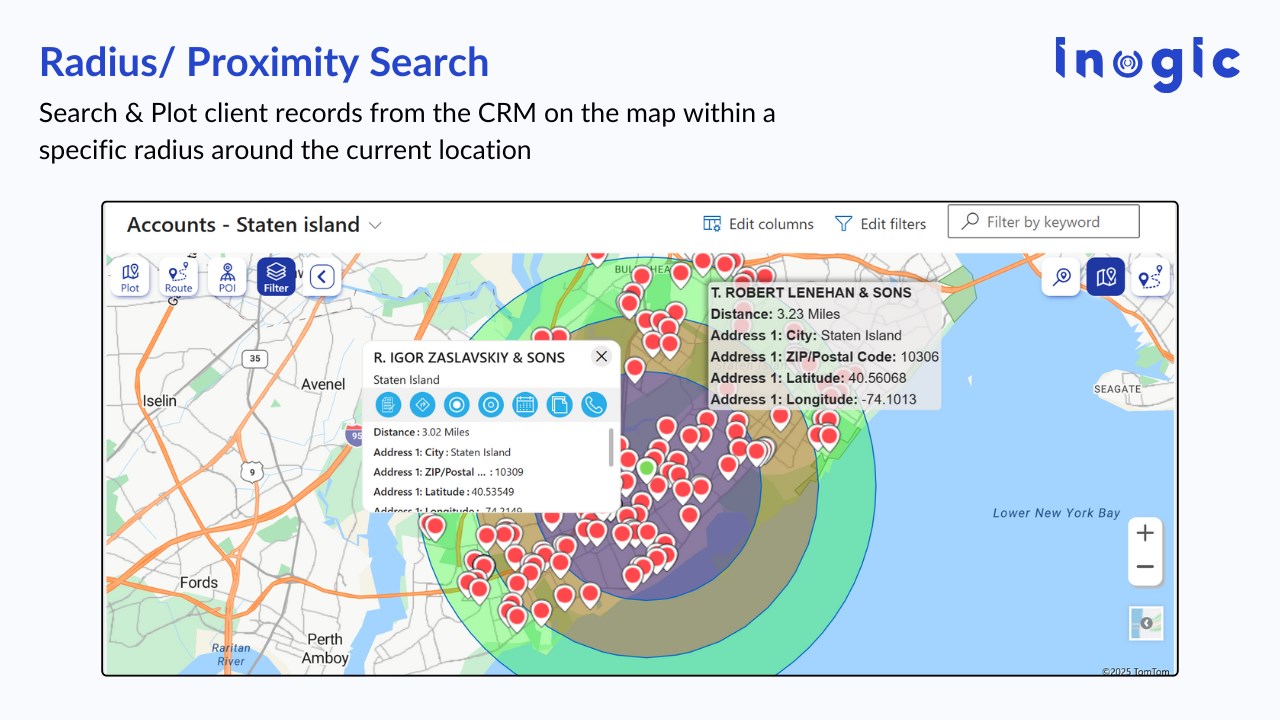Click the Lower New York Bay label

(1057, 513)
